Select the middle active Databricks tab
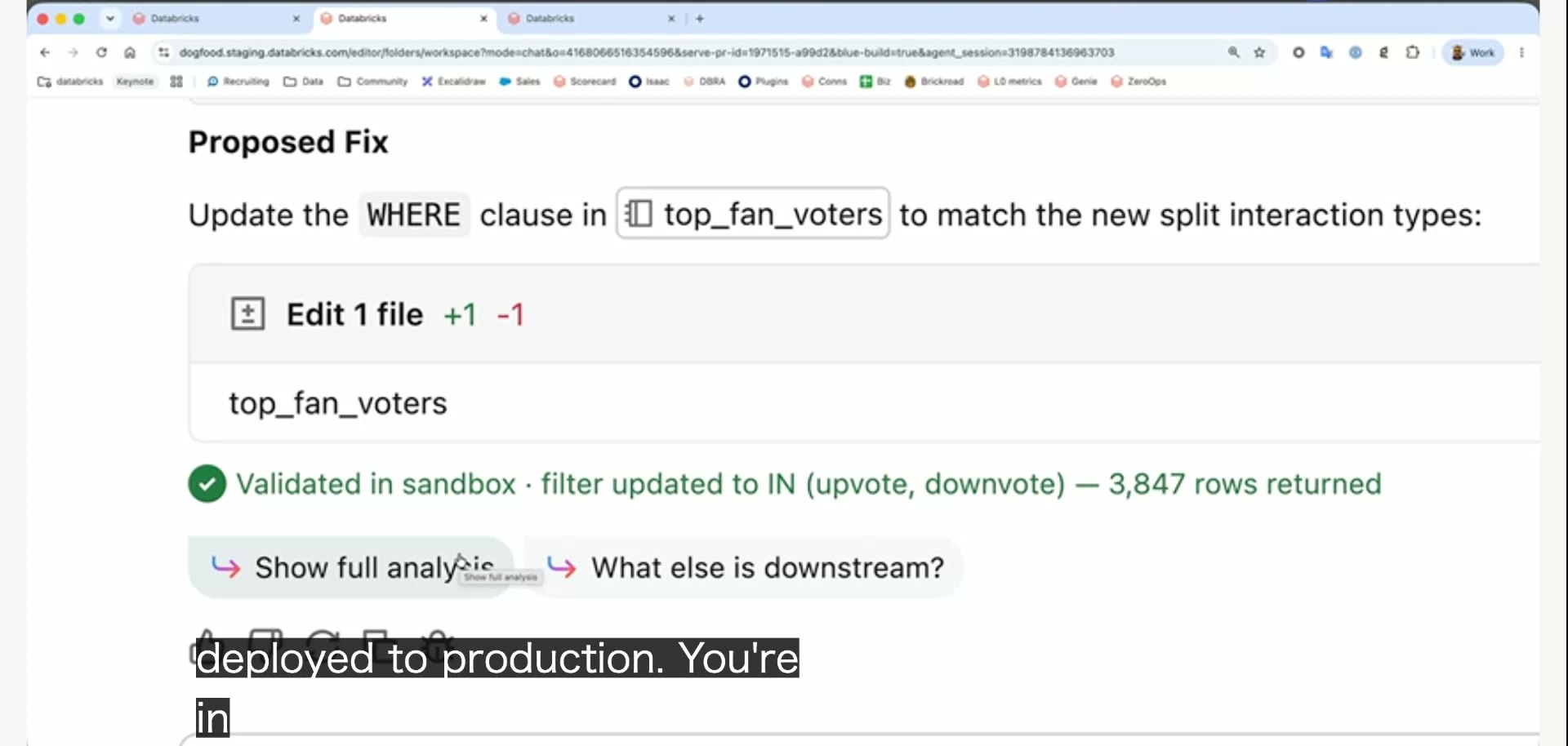This screenshot has width=1568, height=746. point(404,18)
